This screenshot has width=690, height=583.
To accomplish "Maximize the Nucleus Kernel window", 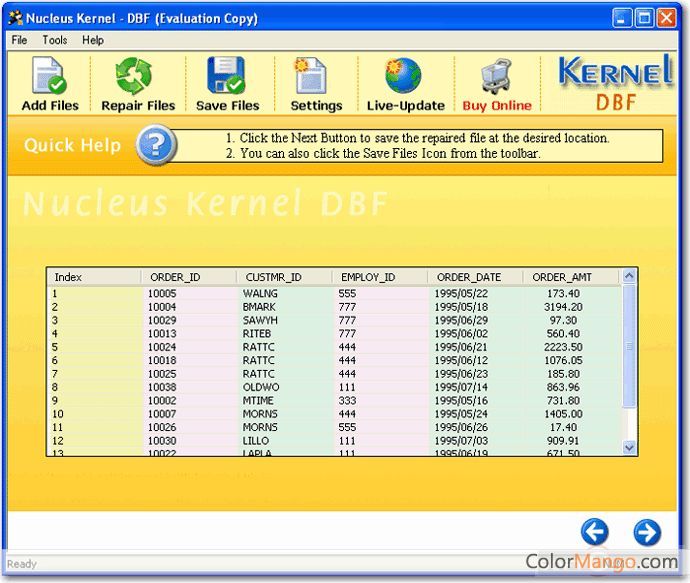I will 645,18.
